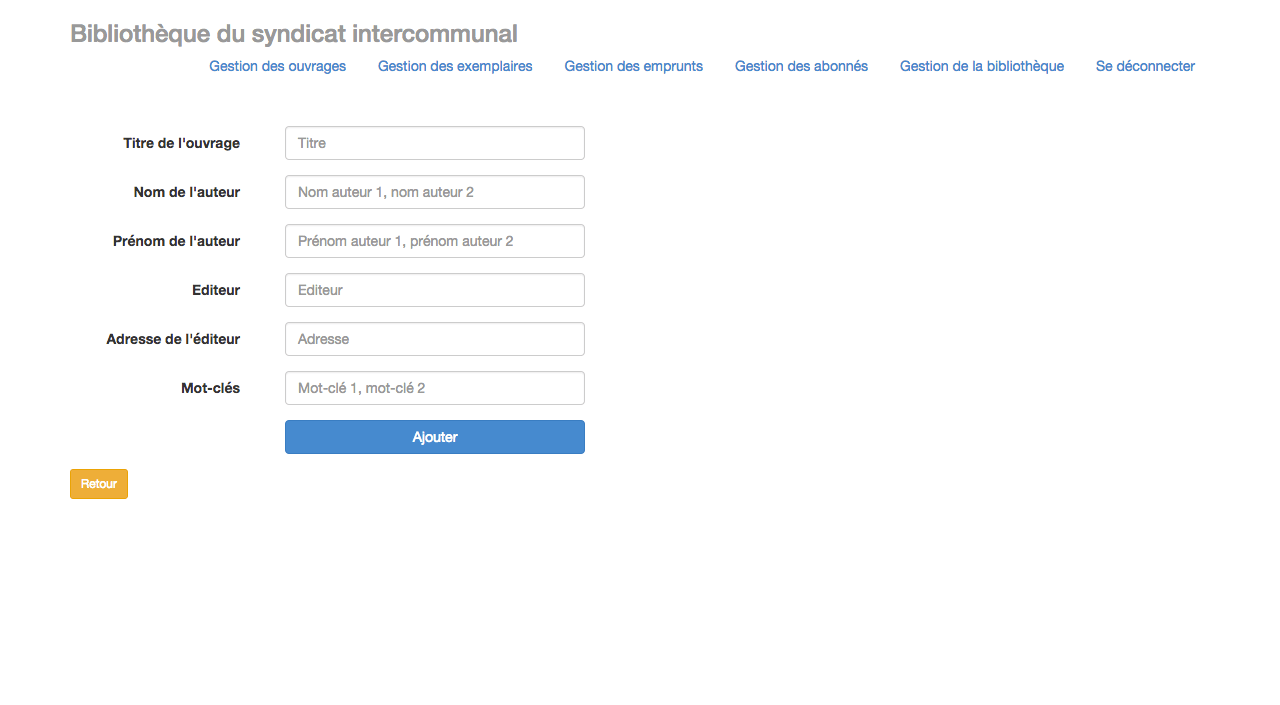Viewport: 1280px width, 705px height.
Task: Open Gestion des exemplaires menu
Action: tap(455, 66)
